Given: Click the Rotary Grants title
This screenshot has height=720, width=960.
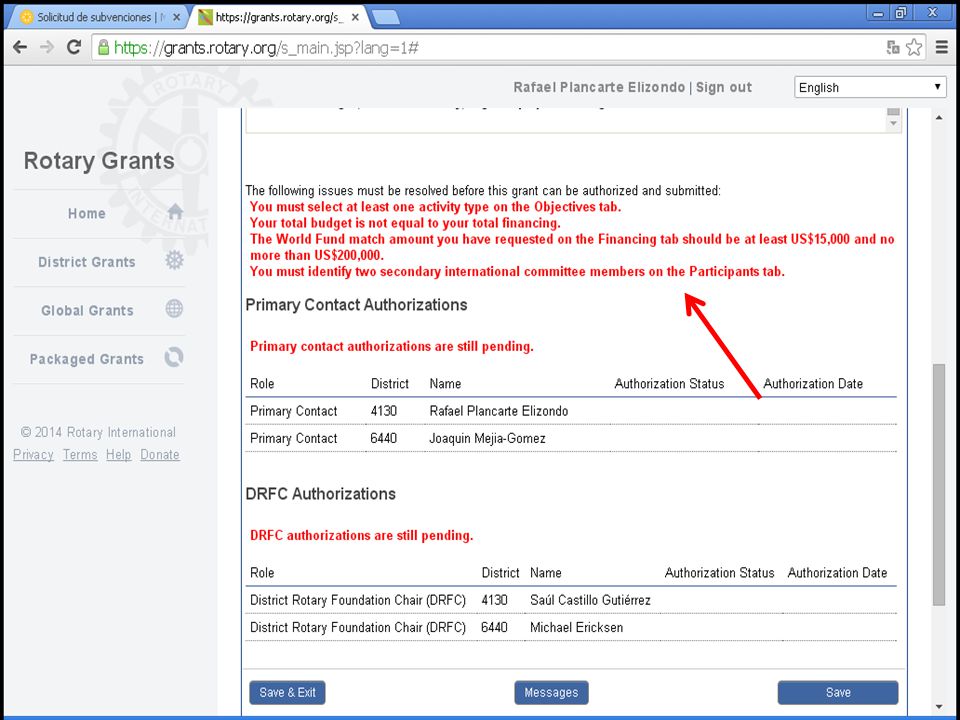Looking at the screenshot, I should (x=99, y=161).
